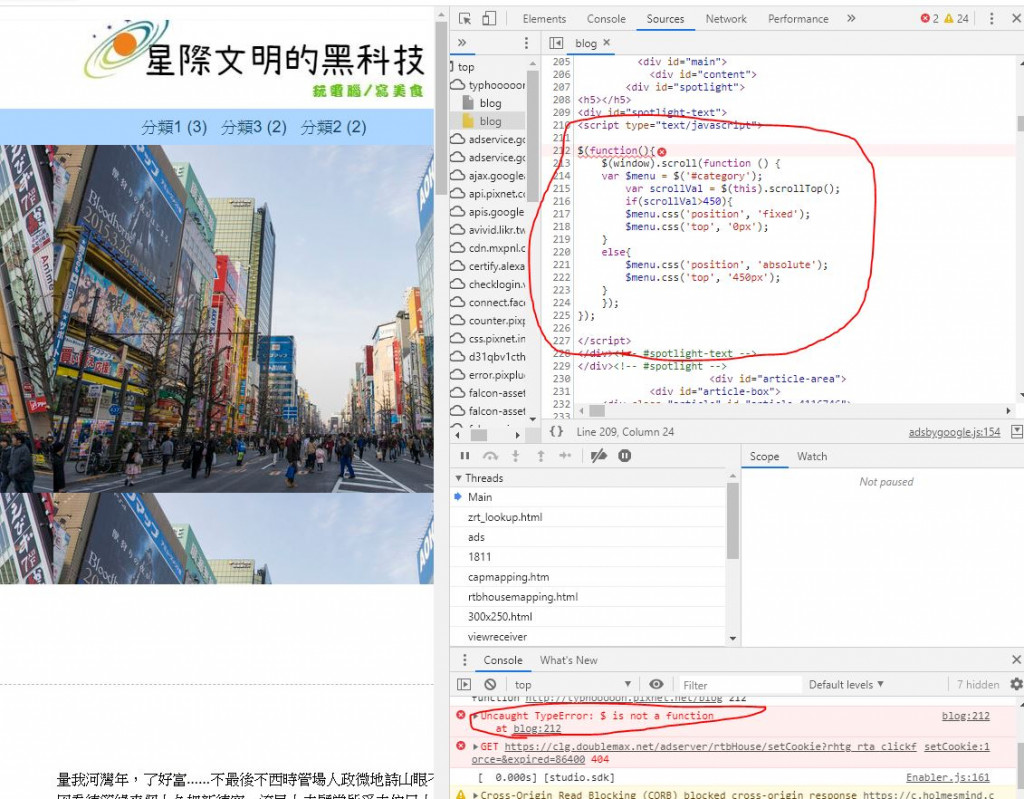Clear the console
This screenshot has height=799, width=1024.
tap(490, 684)
